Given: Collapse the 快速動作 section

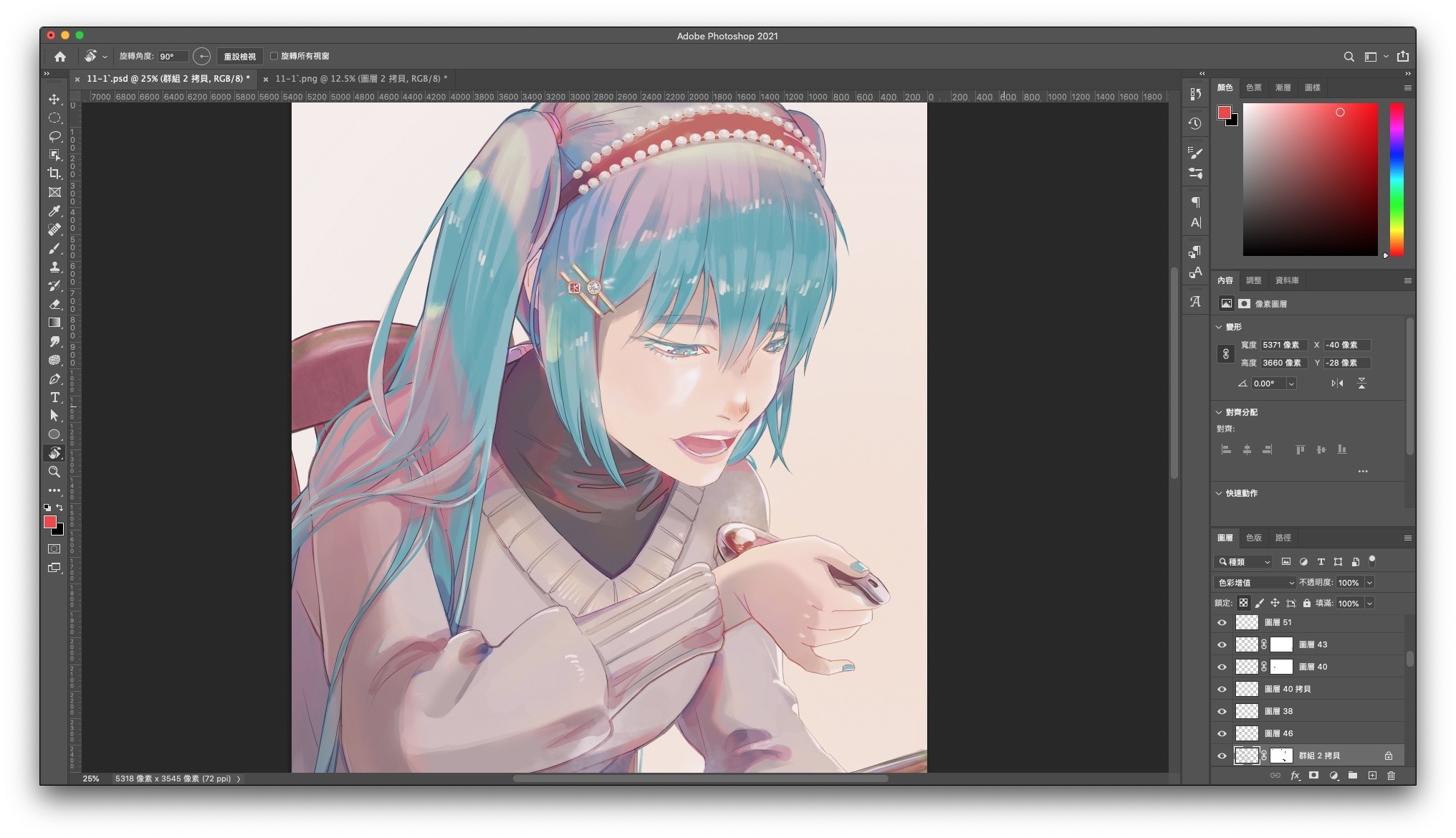Looking at the screenshot, I should [1219, 493].
